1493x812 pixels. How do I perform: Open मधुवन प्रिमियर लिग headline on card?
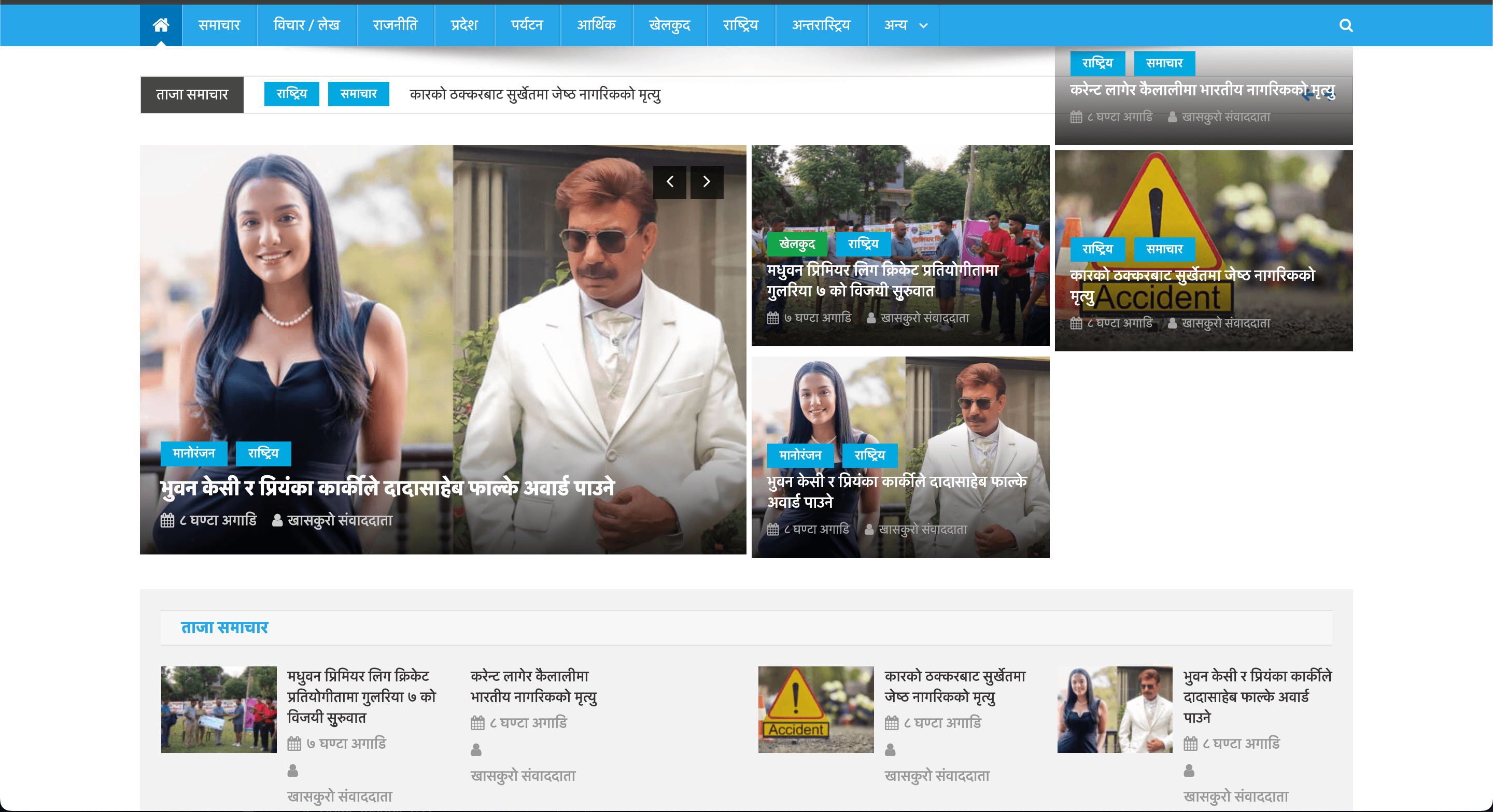pos(882,280)
